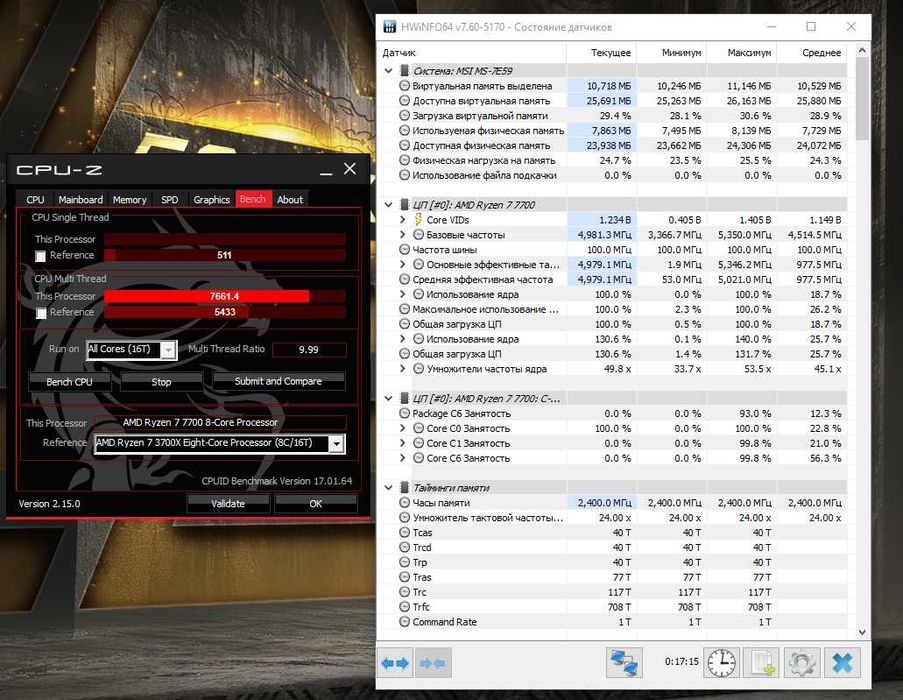This screenshot has width=903, height=700.
Task: Expand the Core VIDs row
Action: coord(403,220)
